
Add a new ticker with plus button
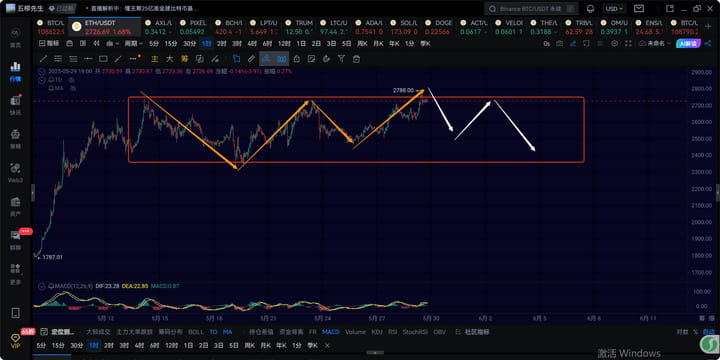click(708, 27)
